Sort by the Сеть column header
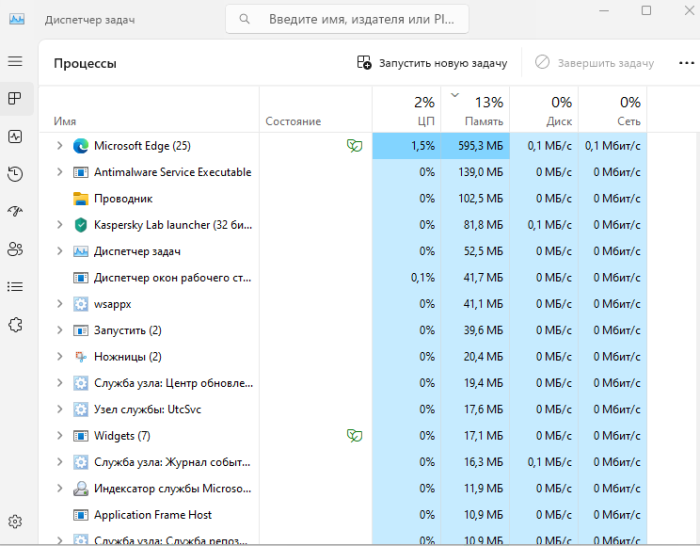Viewport: 700px width, 546px height. [613, 110]
